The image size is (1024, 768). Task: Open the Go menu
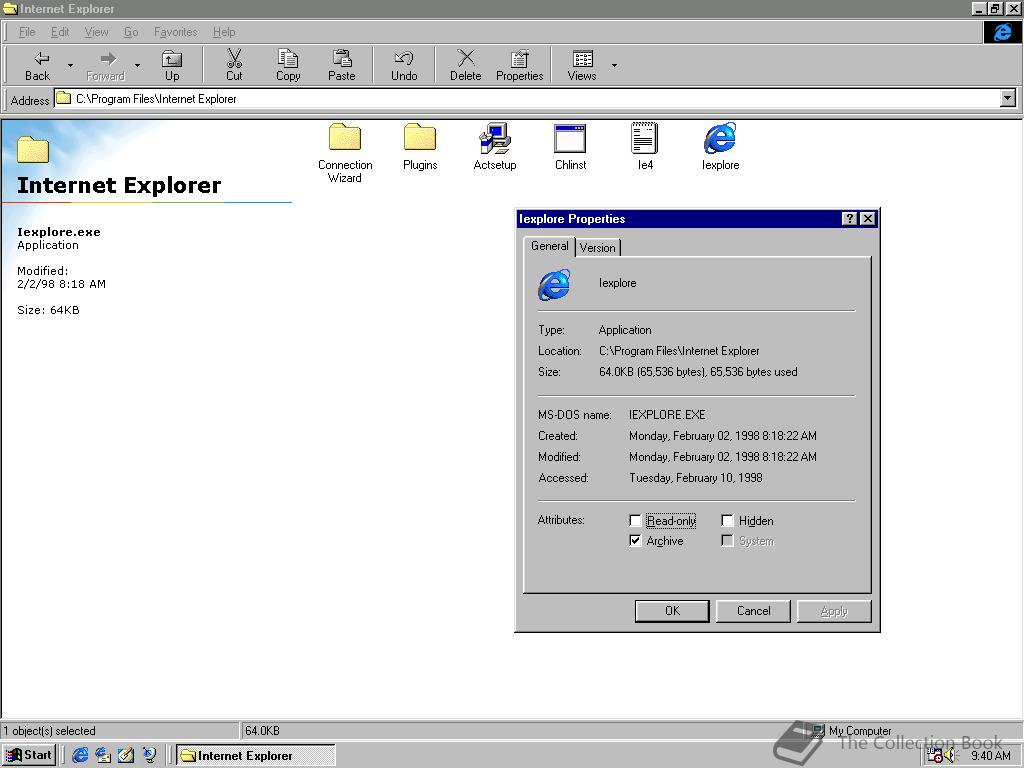131,32
